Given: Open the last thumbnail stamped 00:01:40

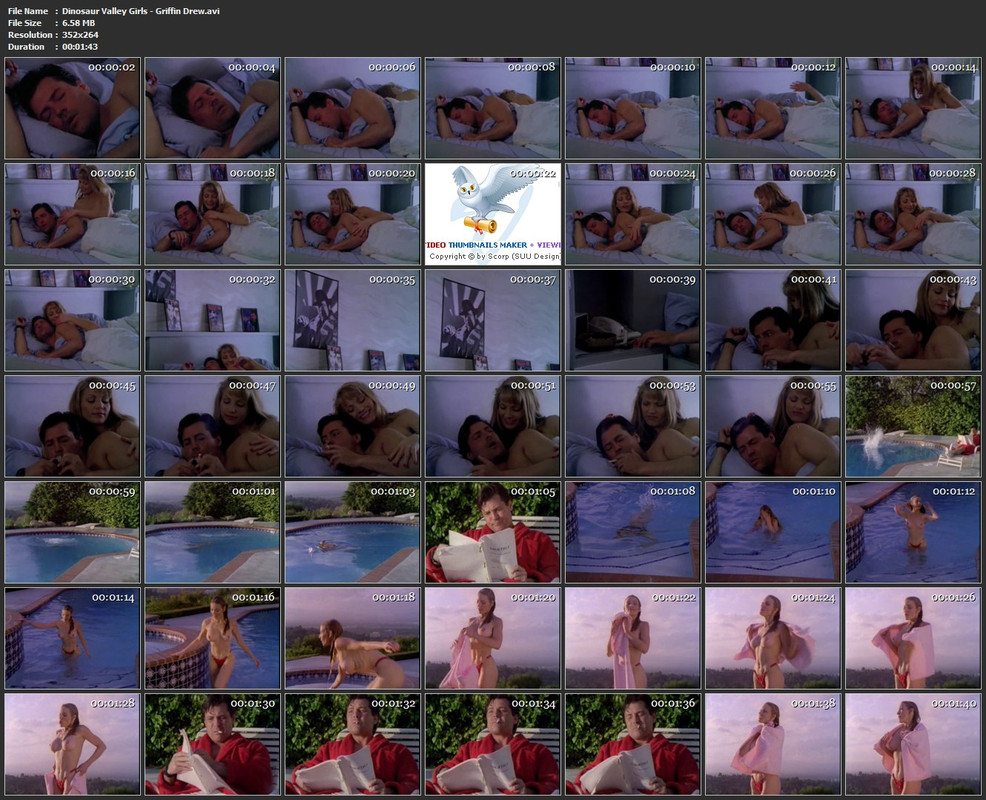Looking at the screenshot, I should pos(912,744).
